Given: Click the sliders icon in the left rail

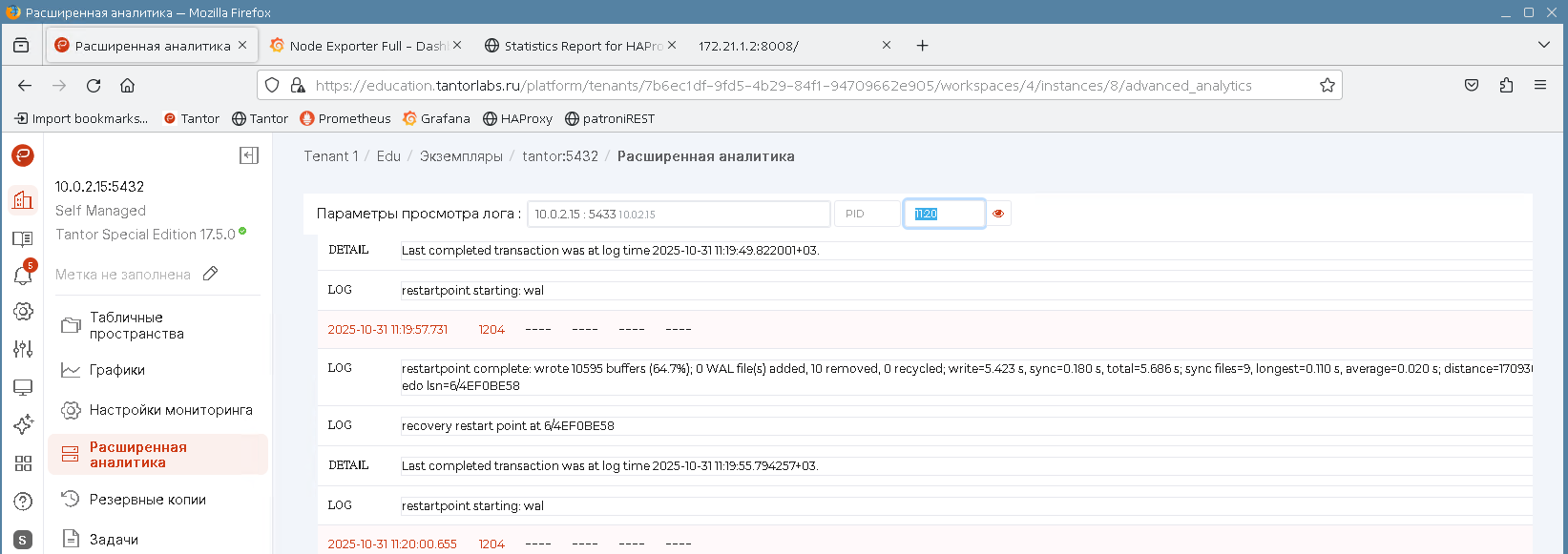Looking at the screenshot, I should (x=23, y=349).
